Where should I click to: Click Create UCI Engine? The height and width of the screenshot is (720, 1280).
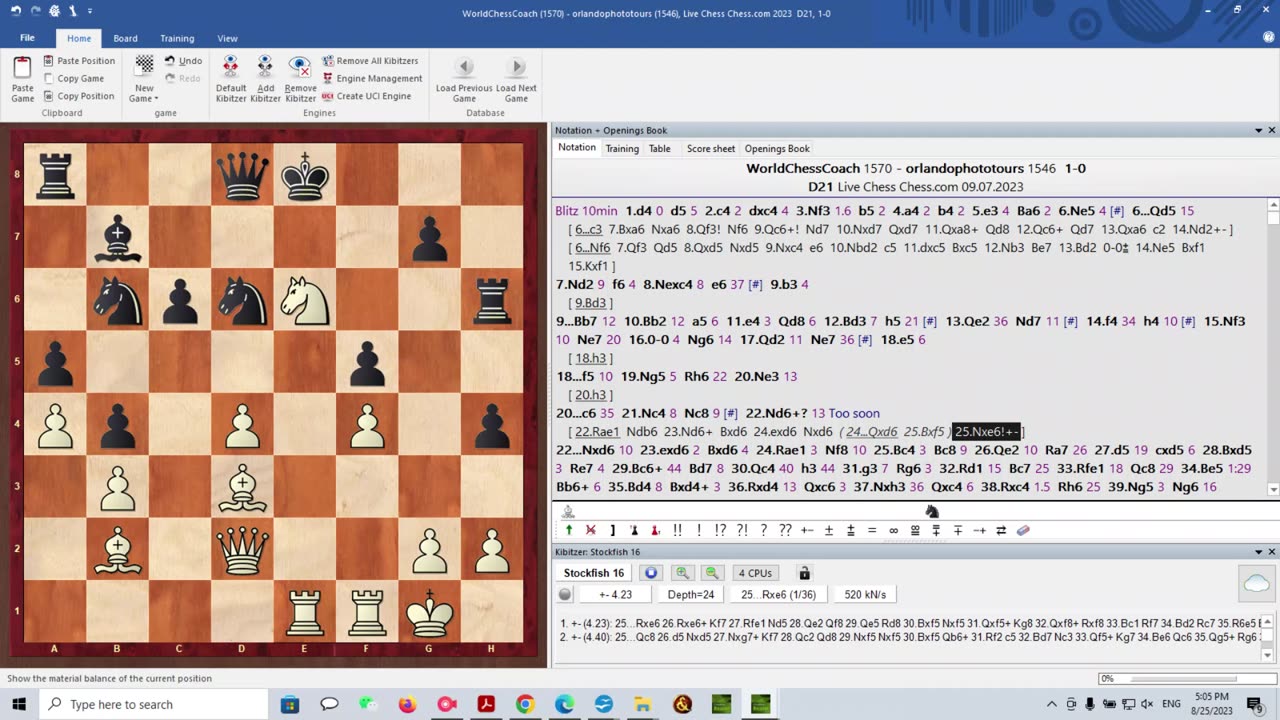tap(366, 96)
